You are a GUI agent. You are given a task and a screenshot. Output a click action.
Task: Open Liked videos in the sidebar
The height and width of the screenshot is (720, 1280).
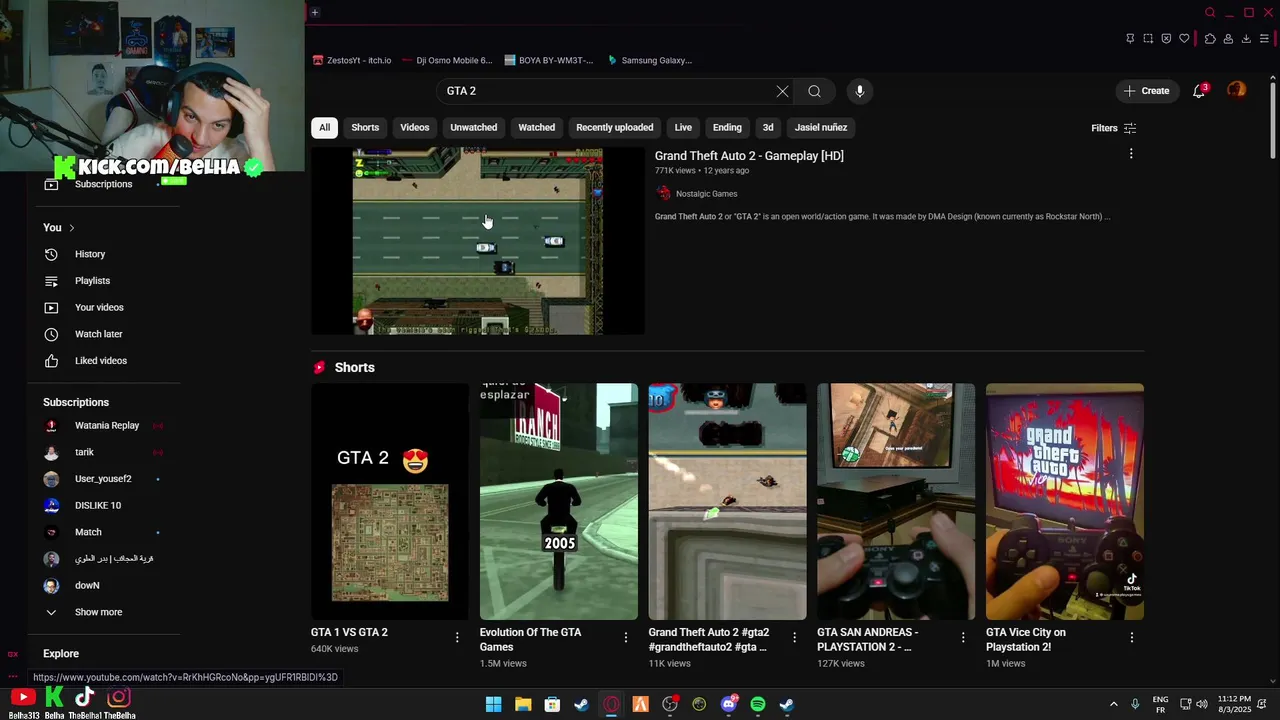coord(100,361)
